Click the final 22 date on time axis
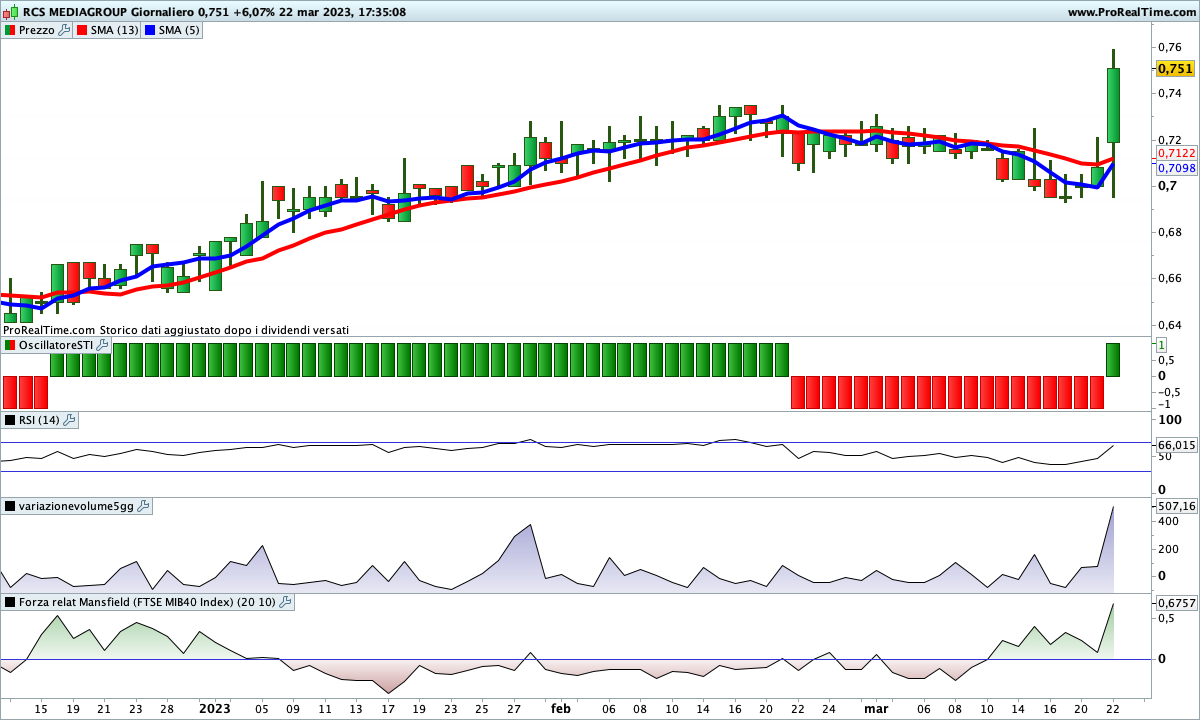 pyautogui.click(x=1113, y=707)
